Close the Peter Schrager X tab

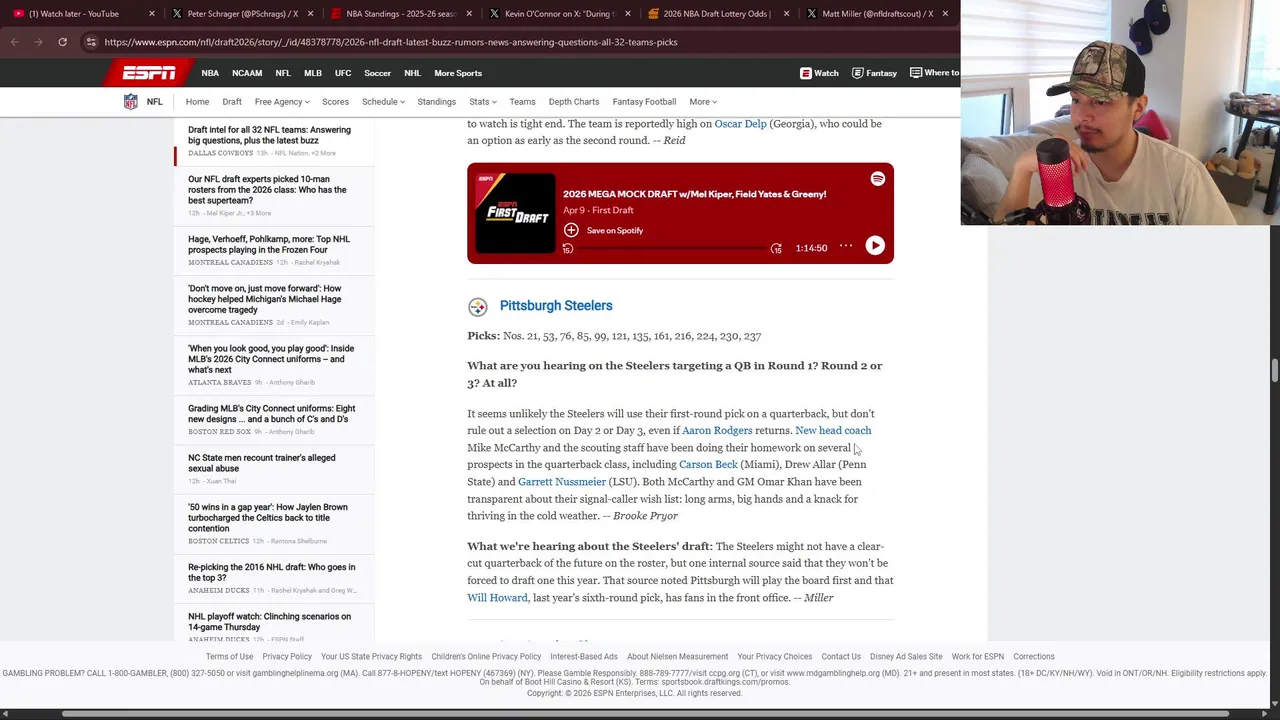pyautogui.click(x=310, y=14)
